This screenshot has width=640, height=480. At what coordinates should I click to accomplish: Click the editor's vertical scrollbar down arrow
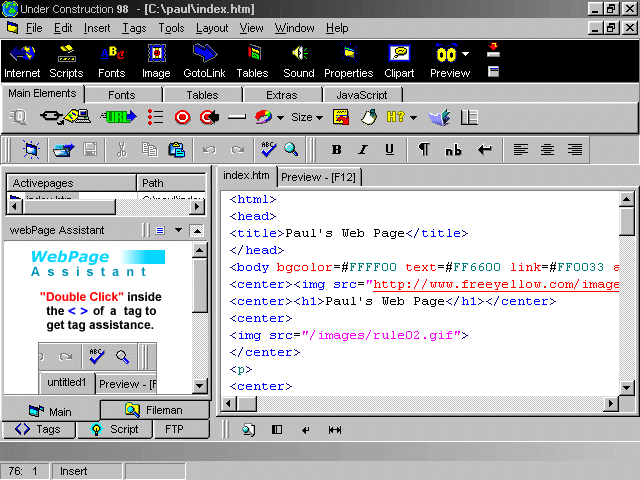627,387
